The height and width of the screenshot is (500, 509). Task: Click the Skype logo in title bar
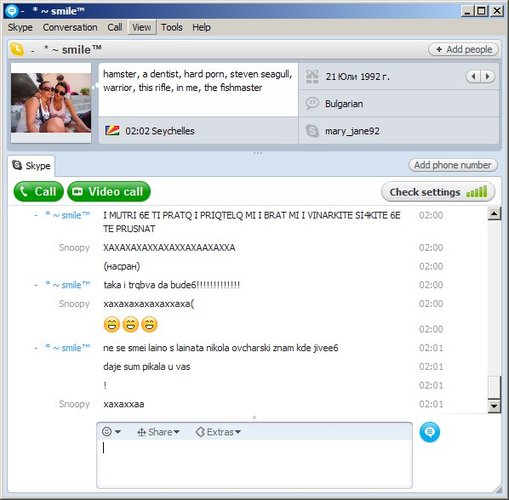(x=12, y=11)
